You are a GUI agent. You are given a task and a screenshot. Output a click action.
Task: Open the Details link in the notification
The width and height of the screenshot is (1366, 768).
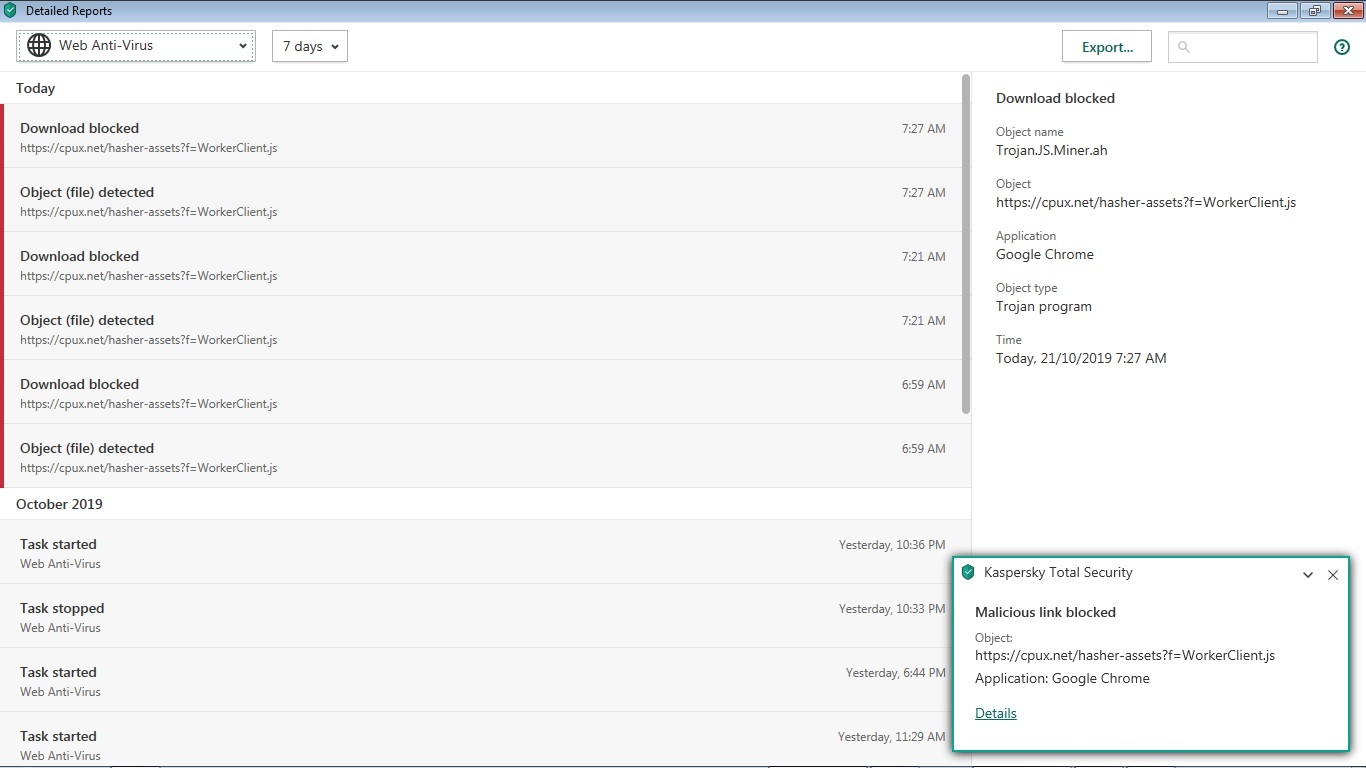pyautogui.click(x=996, y=713)
